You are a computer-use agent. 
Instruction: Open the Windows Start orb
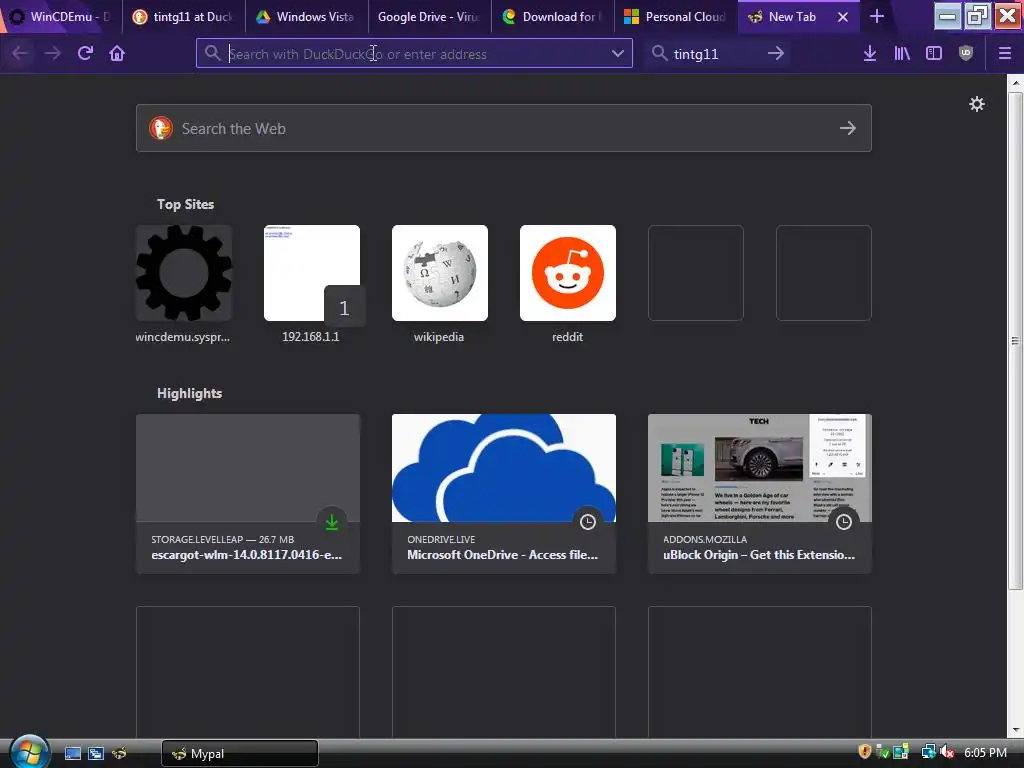tap(28, 752)
